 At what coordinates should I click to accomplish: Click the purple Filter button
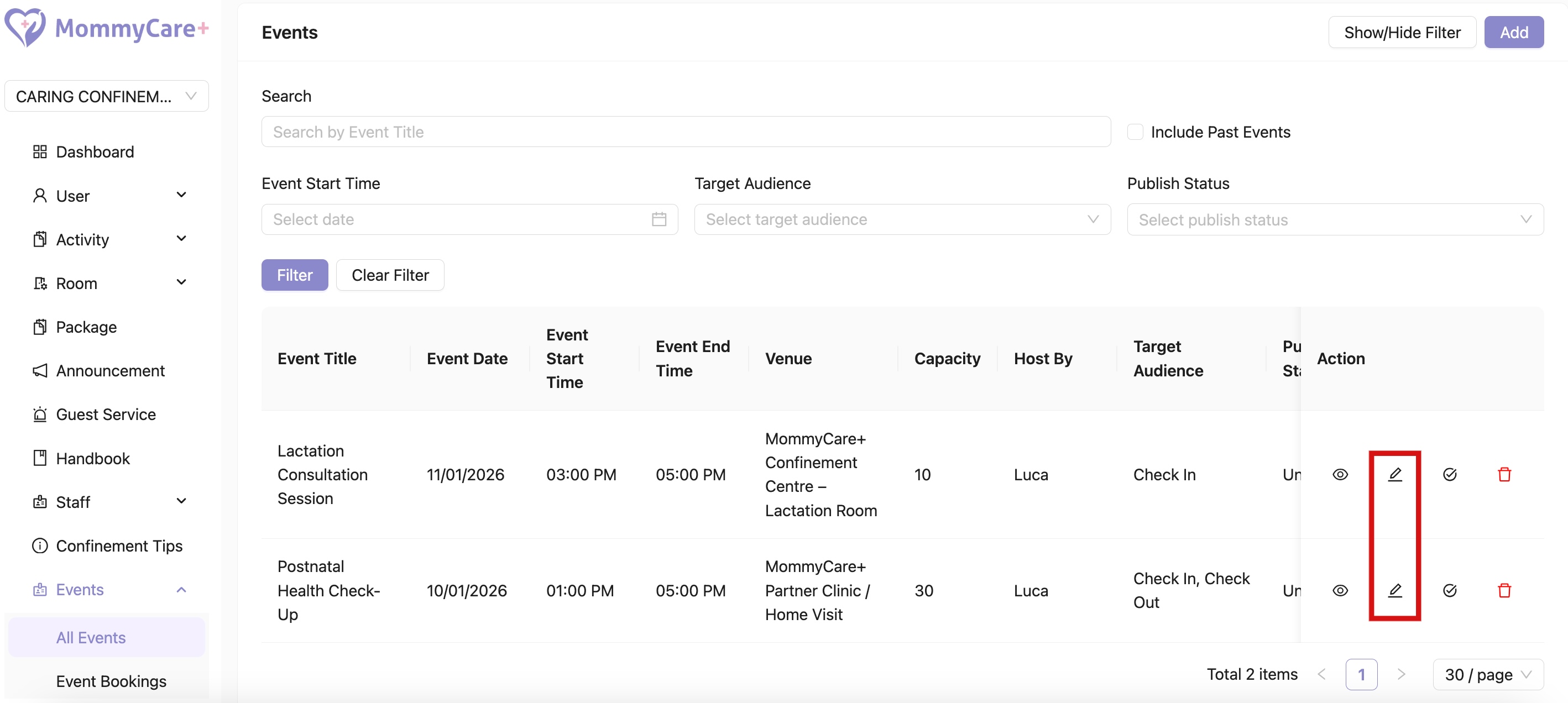[x=295, y=275]
